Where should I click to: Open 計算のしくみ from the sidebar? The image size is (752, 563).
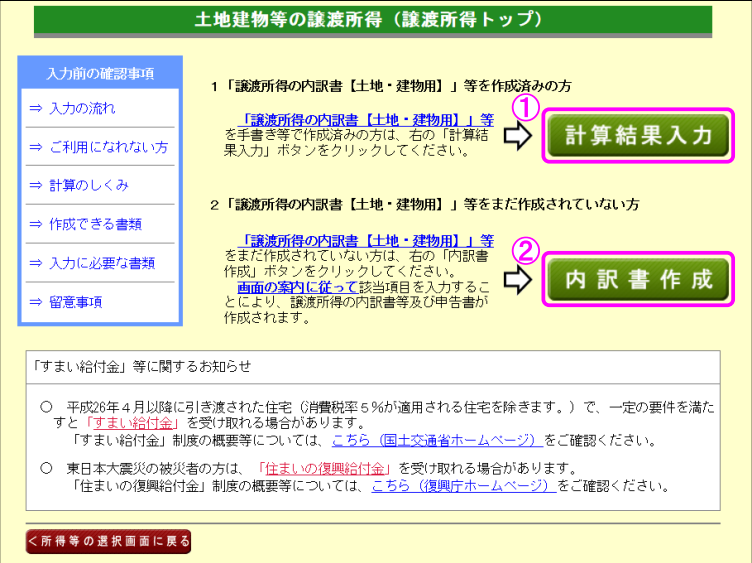tap(88, 186)
